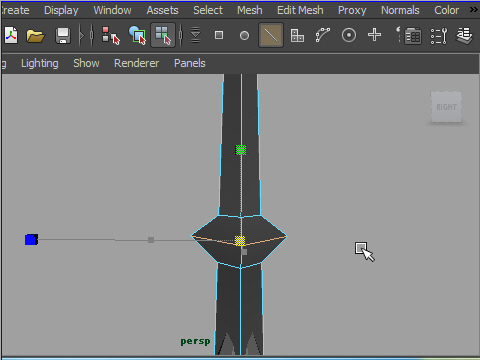480x360 pixels.
Task: Open the Assets menu
Action: pos(162,10)
